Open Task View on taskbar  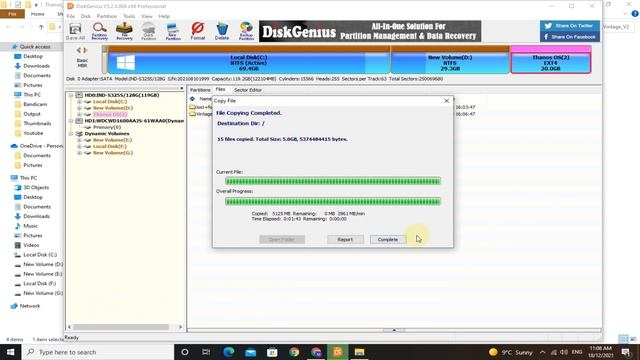coord(206,352)
